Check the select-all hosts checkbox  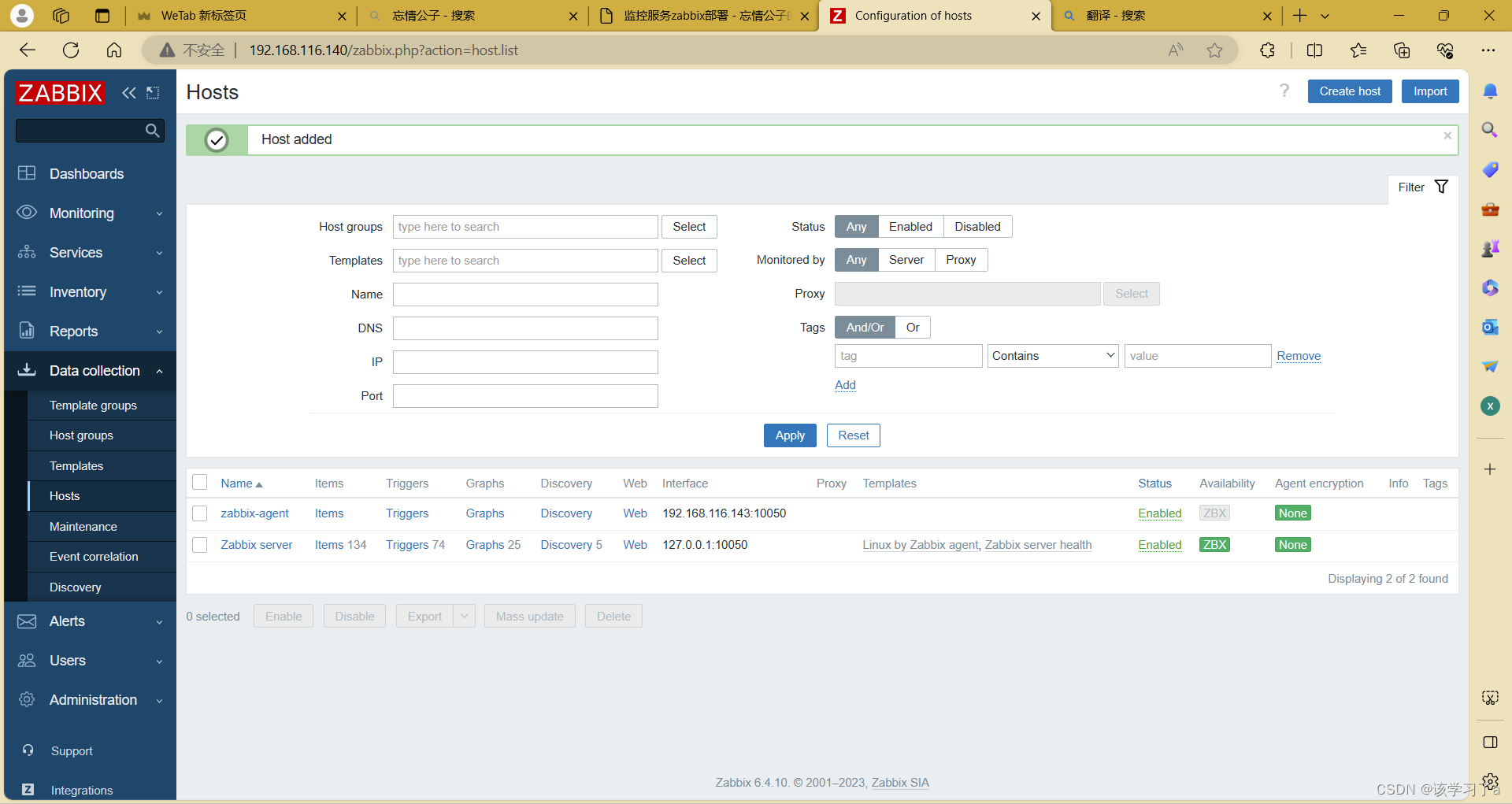point(200,483)
